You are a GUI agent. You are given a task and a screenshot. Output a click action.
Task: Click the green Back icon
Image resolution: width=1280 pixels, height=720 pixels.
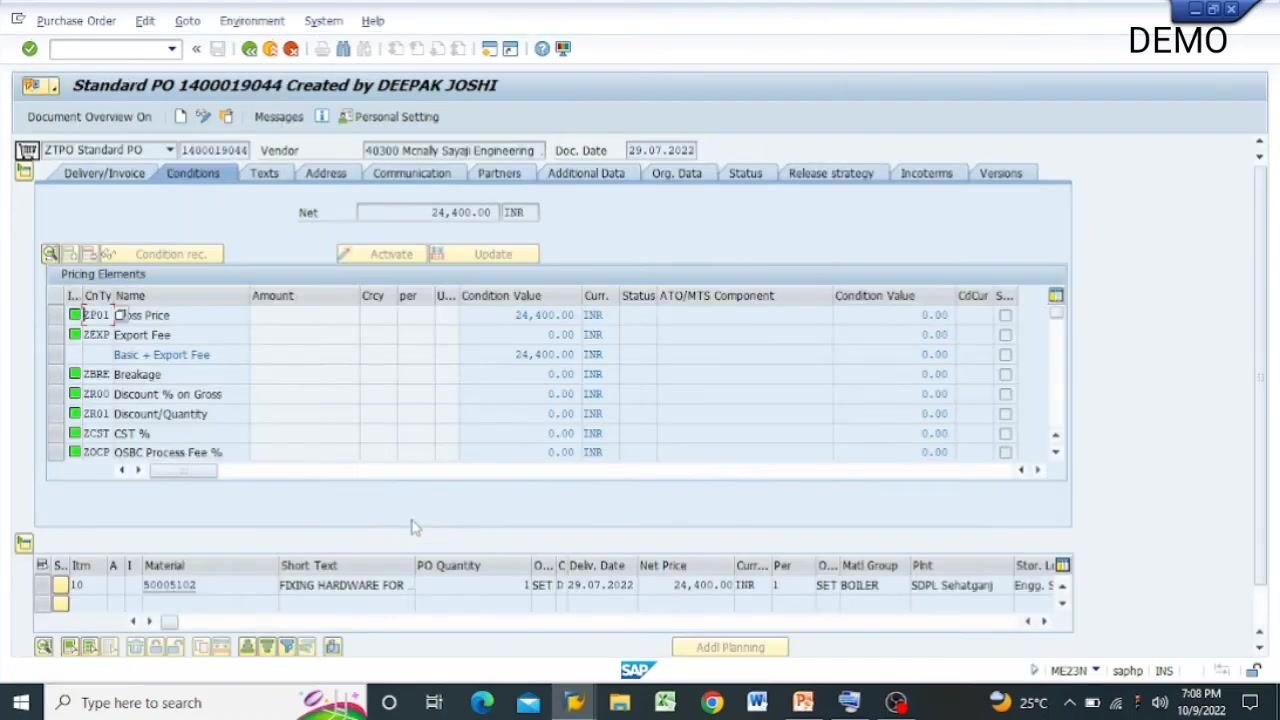pos(249,49)
